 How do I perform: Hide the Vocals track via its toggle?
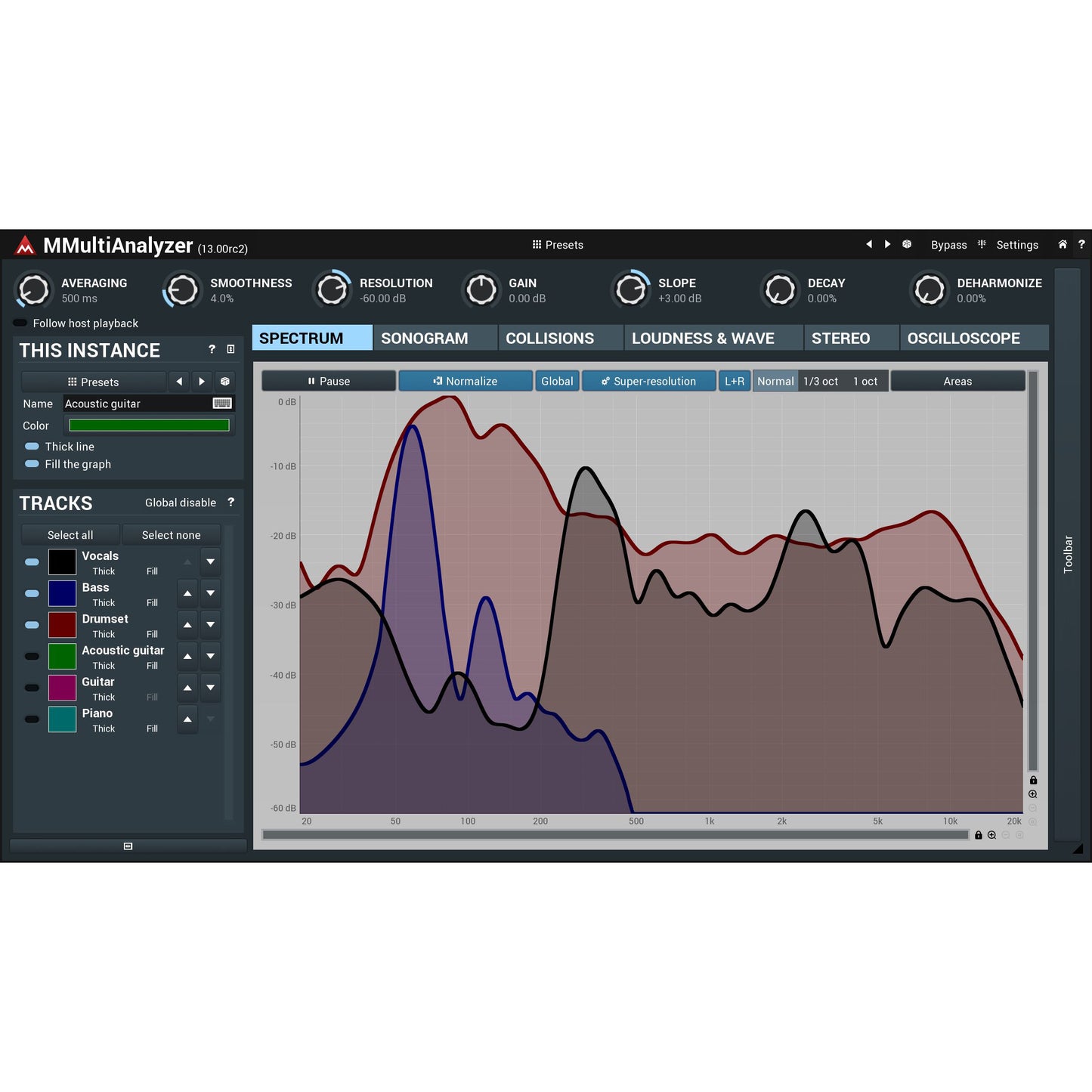tap(31, 561)
